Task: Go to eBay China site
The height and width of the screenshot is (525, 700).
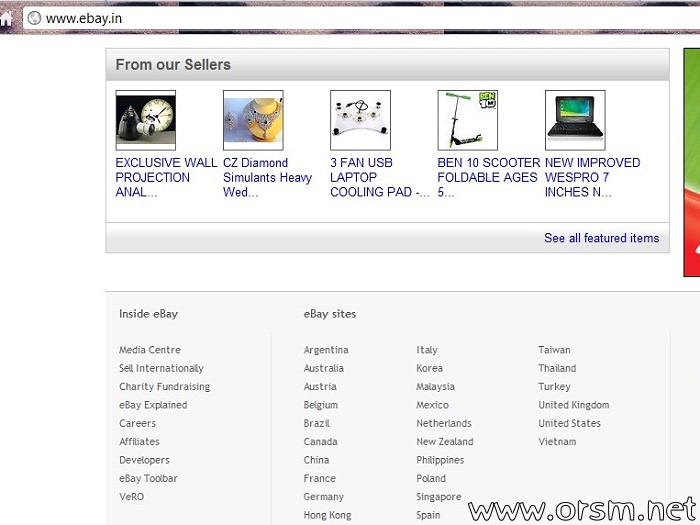Action: click(316, 460)
